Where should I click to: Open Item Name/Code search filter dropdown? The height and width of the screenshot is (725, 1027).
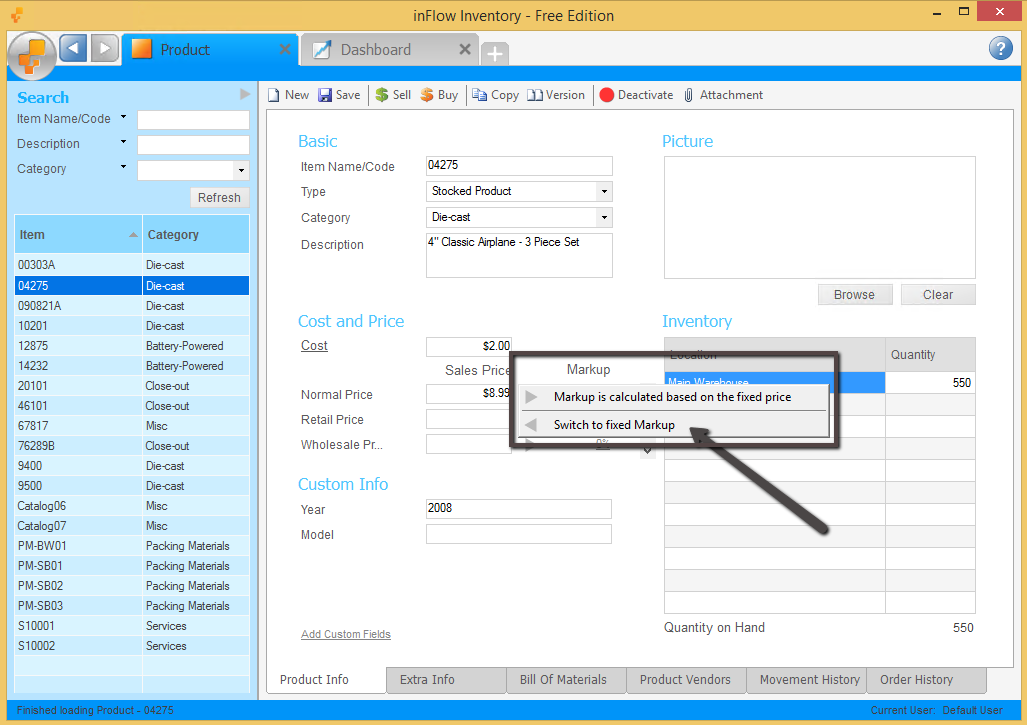123,117
